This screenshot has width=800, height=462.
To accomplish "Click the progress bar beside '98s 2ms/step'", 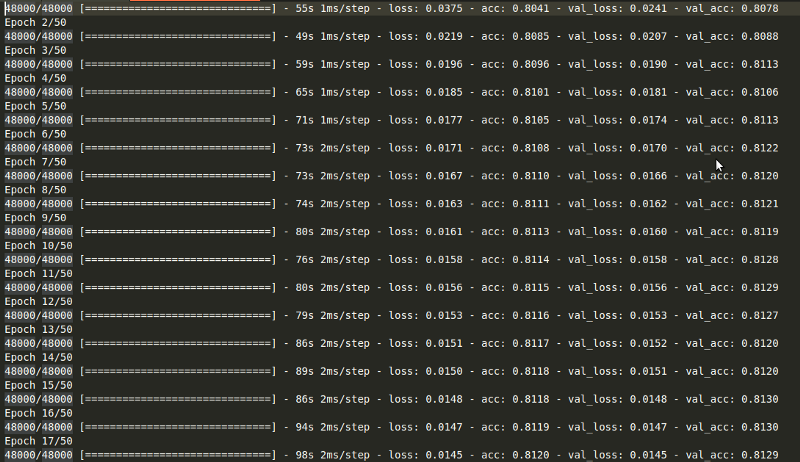I will [178, 455].
